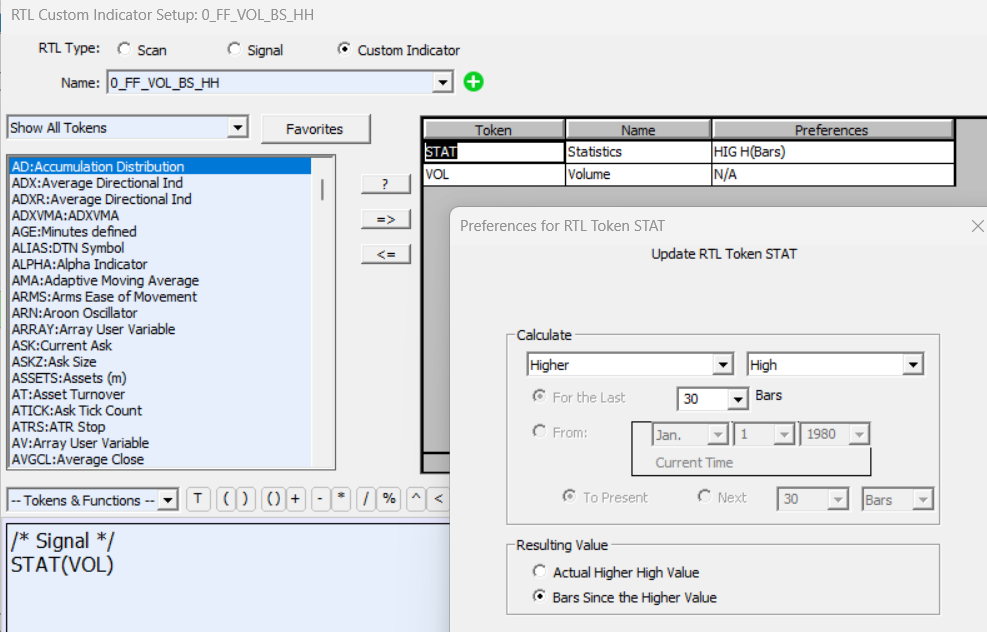Insert the plus operator into formula
The width and height of the screenshot is (987, 632).
tap(295, 499)
